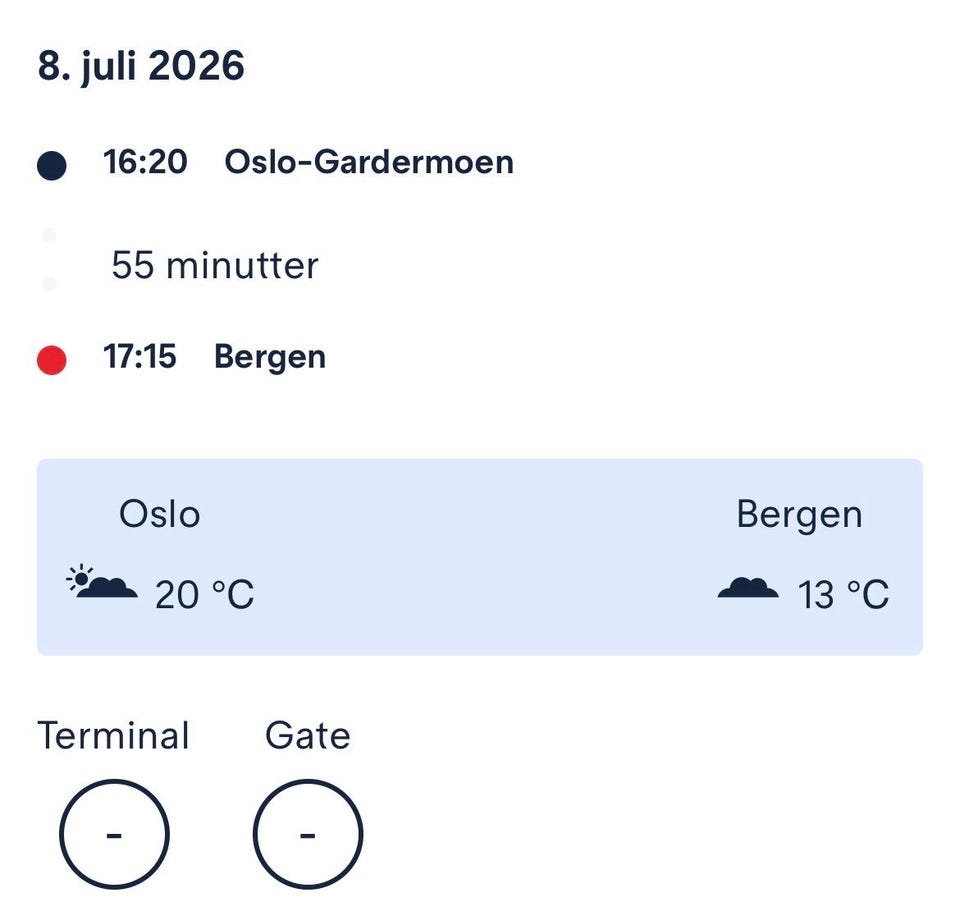Tap the cloudy Bergen weather icon
Viewport: 960px width, 902px height.
point(748,587)
